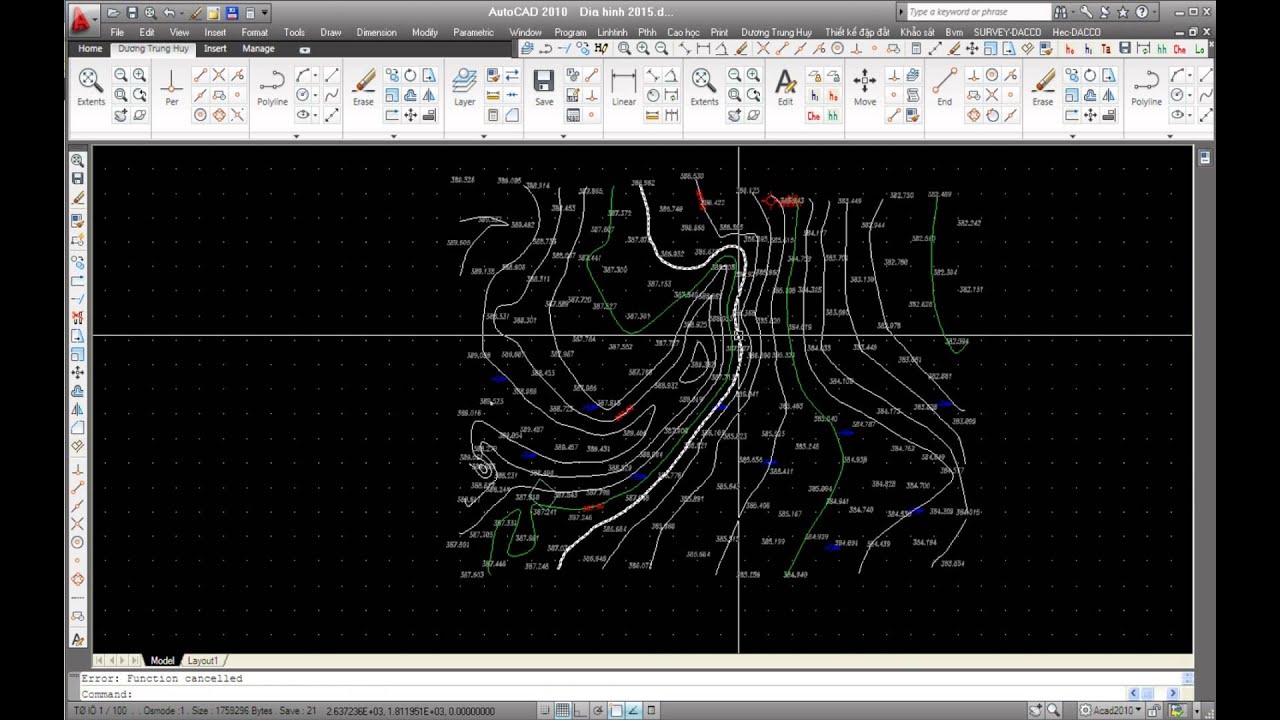Image resolution: width=1280 pixels, height=720 pixels.
Task: Click the Help question mark icon
Action: click(1142, 13)
